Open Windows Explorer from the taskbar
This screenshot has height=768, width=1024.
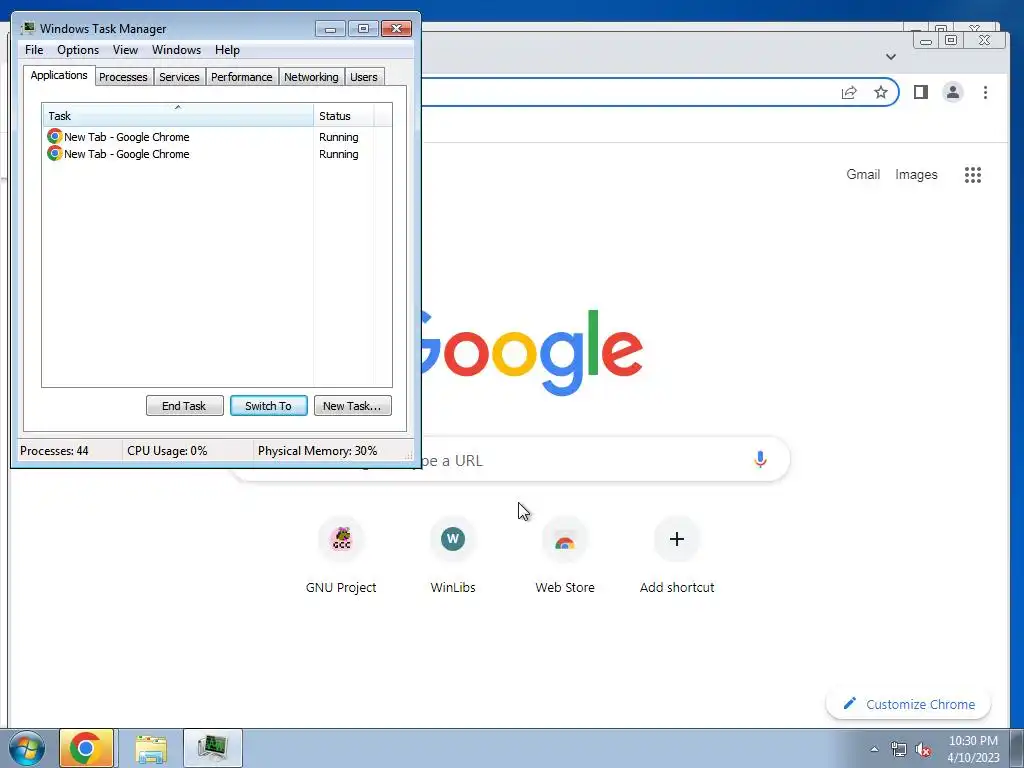[151, 748]
